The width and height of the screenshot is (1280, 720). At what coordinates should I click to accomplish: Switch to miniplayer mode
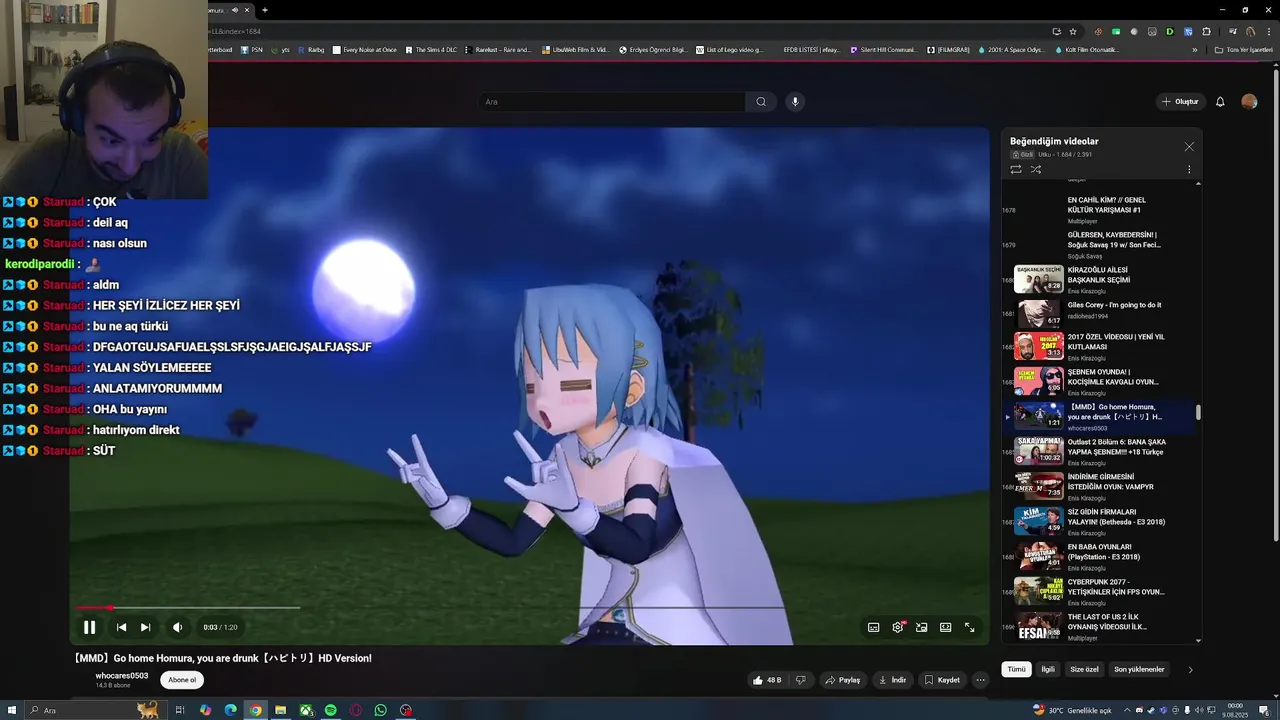point(921,627)
